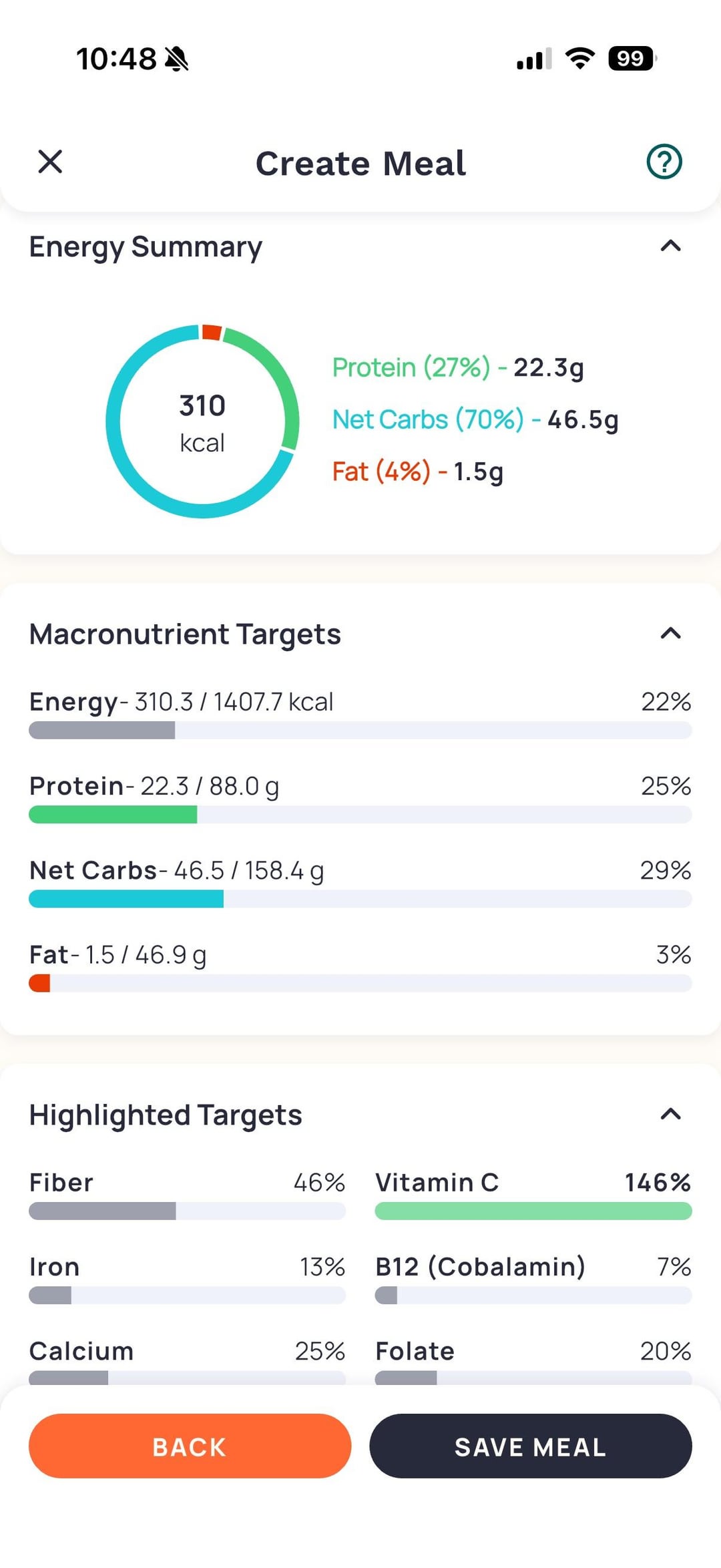This screenshot has height=1568, width=721.
Task: Tap the 310 kcal donut chart
Action: 202,421
